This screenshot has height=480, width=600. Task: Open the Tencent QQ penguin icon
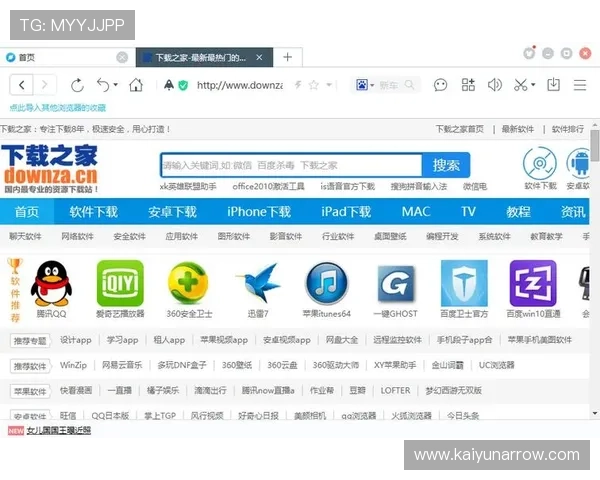[x=51, y=284]
